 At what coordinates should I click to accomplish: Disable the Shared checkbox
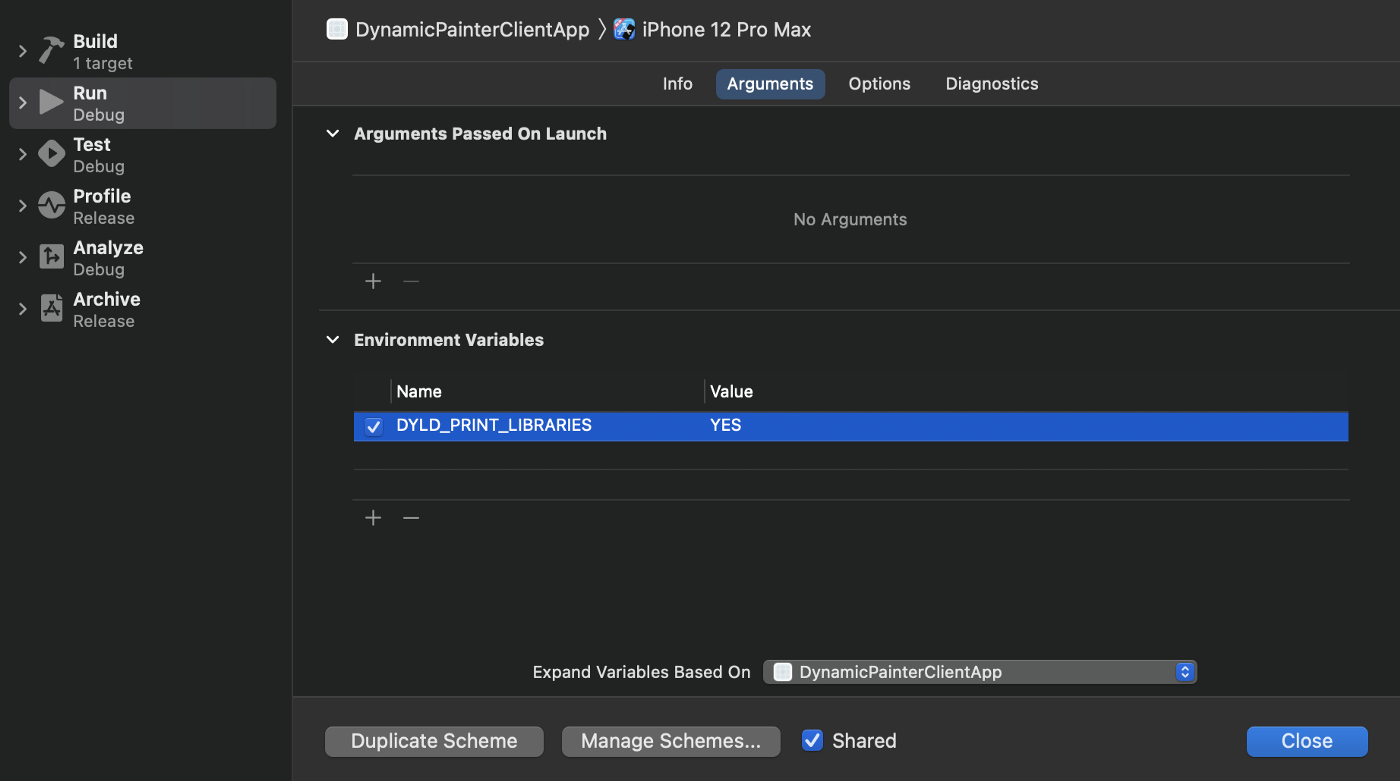coord(812,740)
